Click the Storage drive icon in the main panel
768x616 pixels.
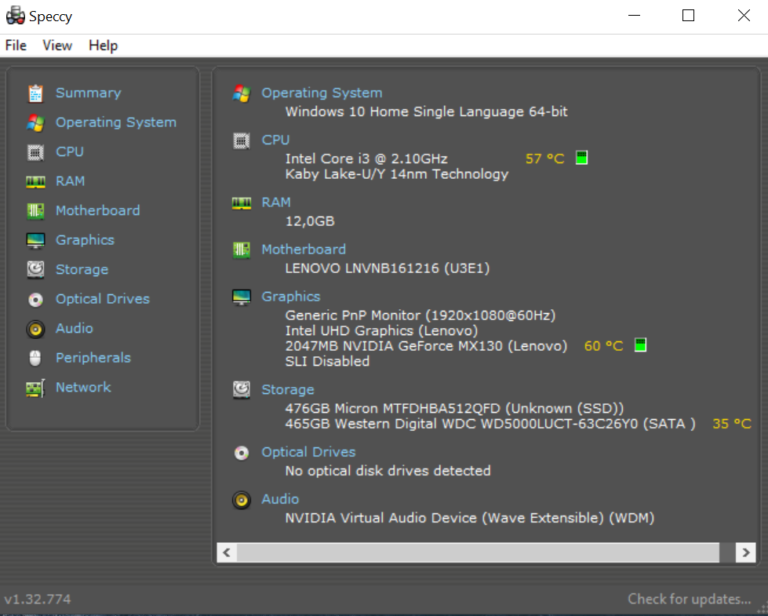point(241,390)
